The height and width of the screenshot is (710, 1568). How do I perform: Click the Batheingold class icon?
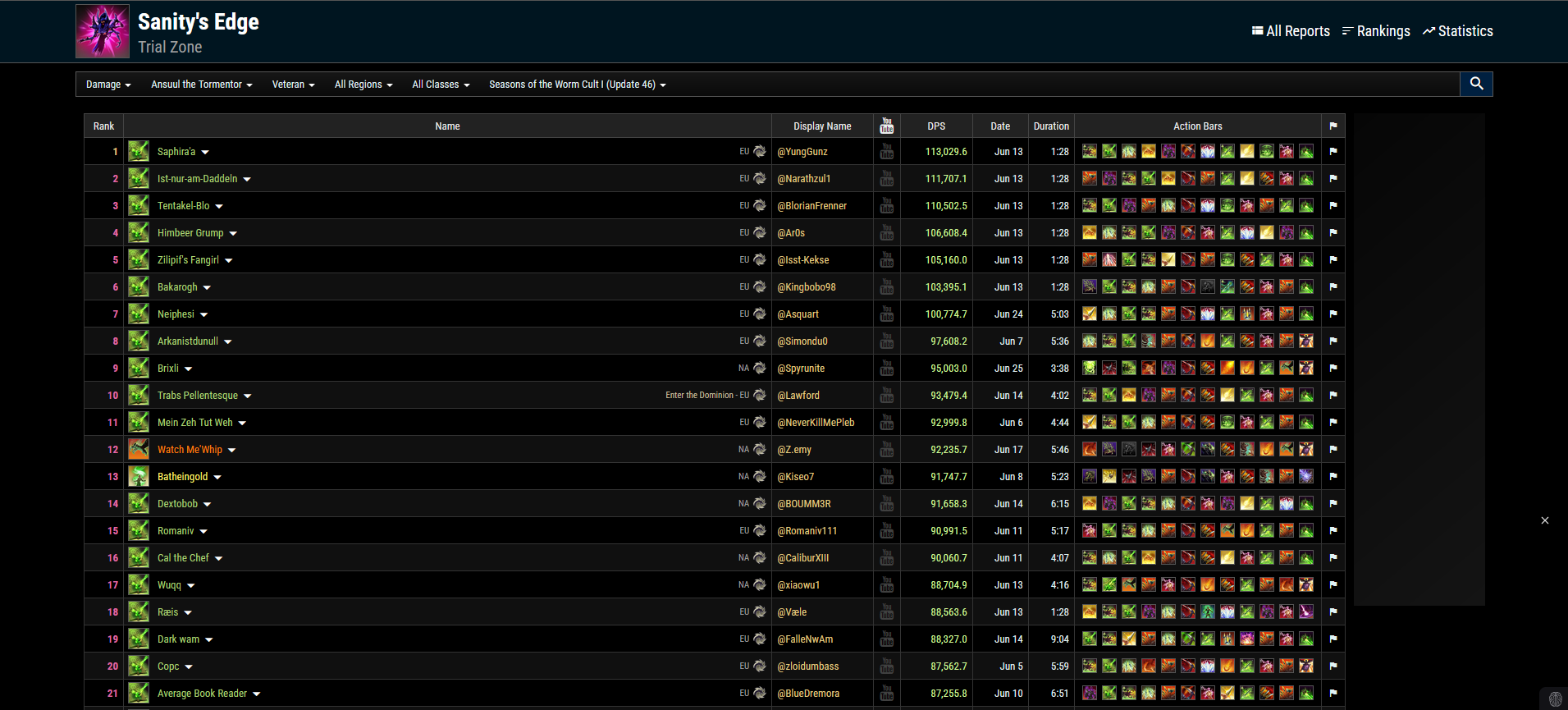[139, 476]
